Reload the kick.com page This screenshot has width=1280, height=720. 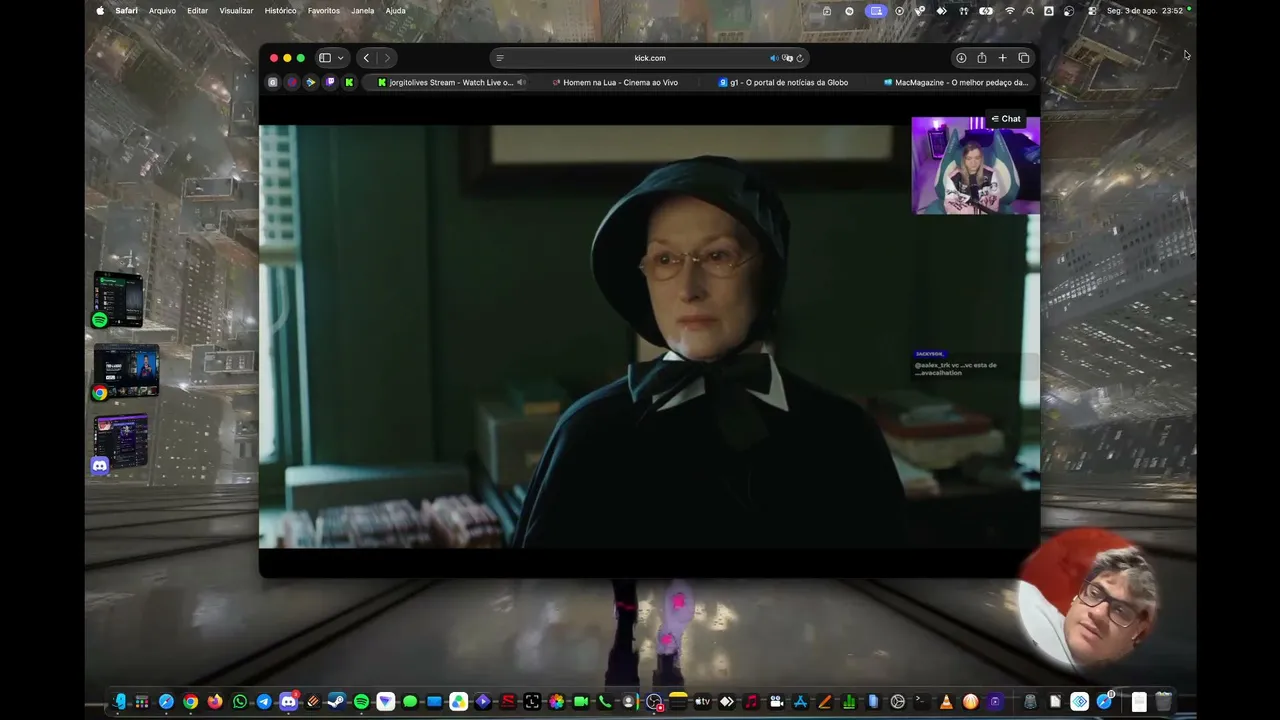pos(800,58)
